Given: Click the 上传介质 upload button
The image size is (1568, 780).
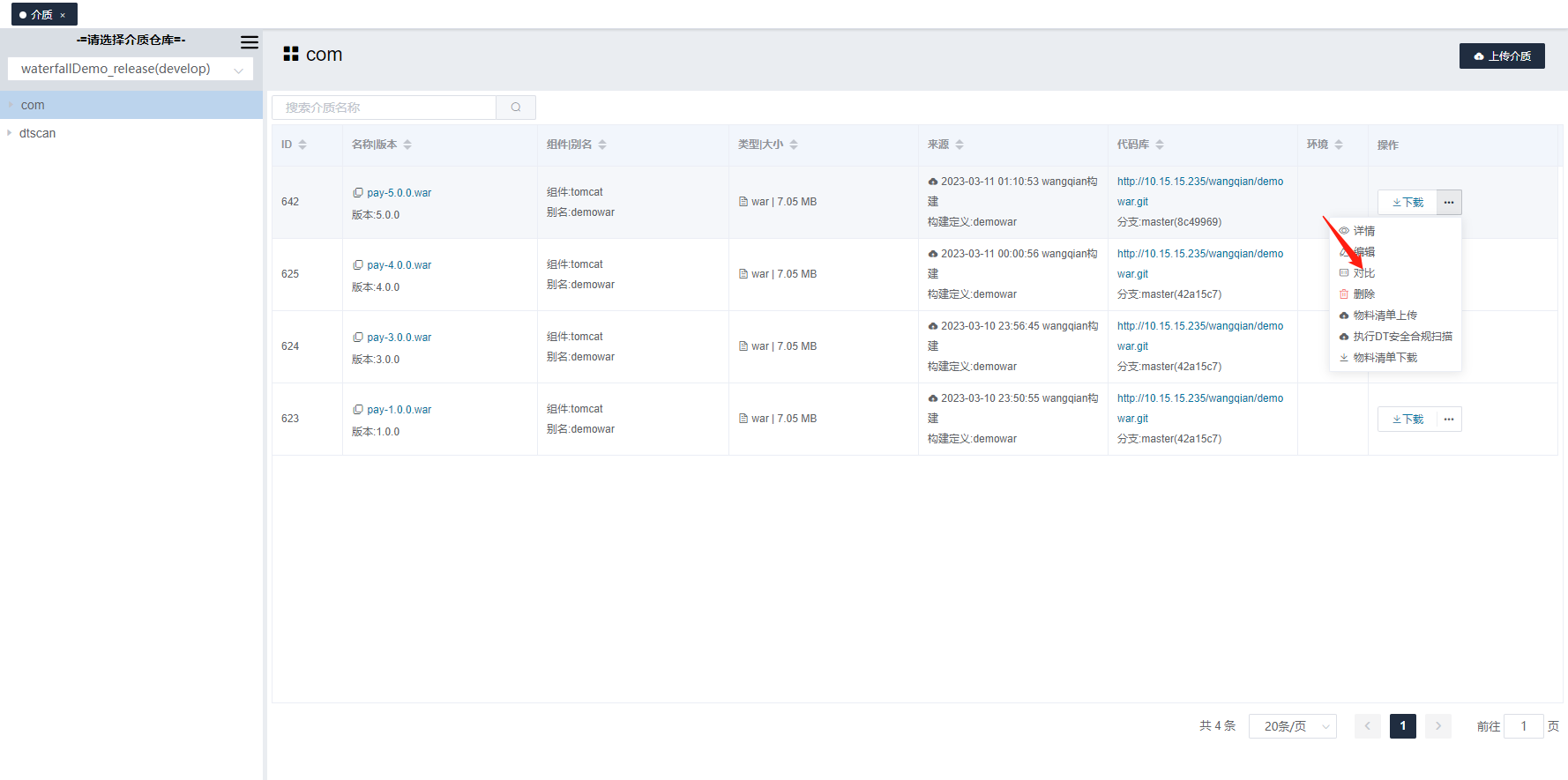Looking at the screenshot, I should 1501,56.
